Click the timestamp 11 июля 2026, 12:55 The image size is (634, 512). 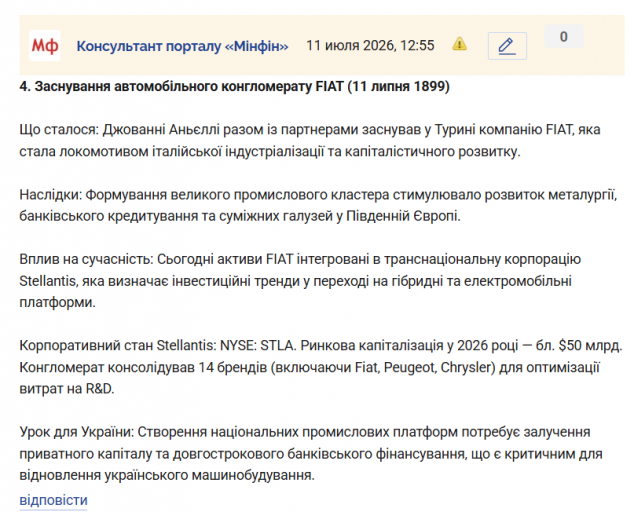pos(370,45)
